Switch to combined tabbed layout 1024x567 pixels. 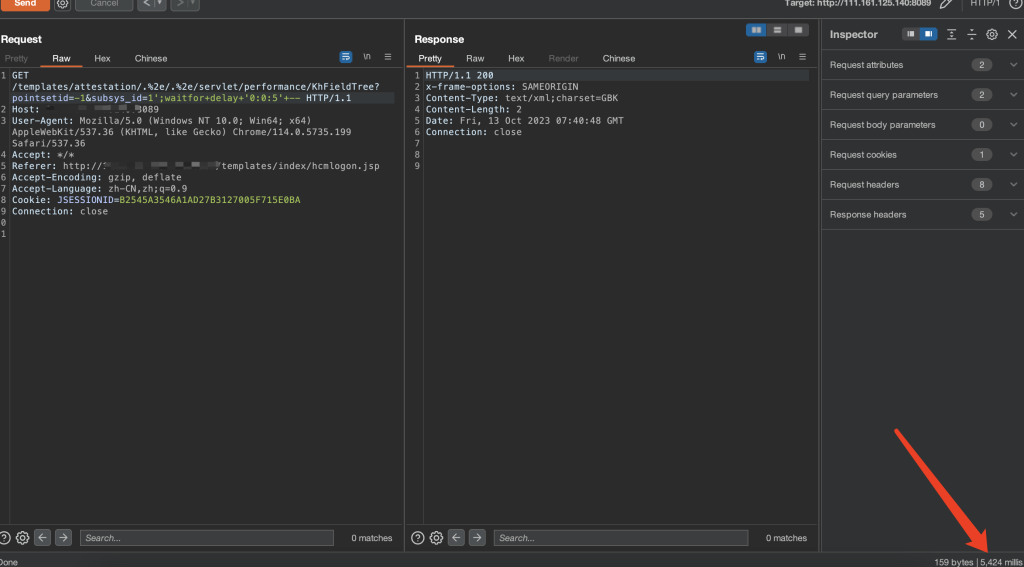coord(798,30)
